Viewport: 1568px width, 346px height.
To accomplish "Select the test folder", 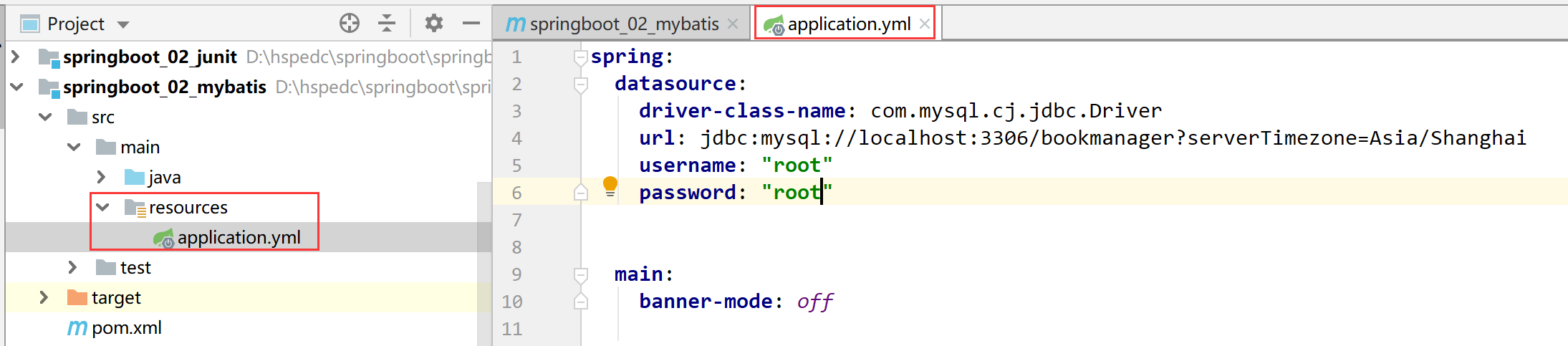I will tap(135, 267).
